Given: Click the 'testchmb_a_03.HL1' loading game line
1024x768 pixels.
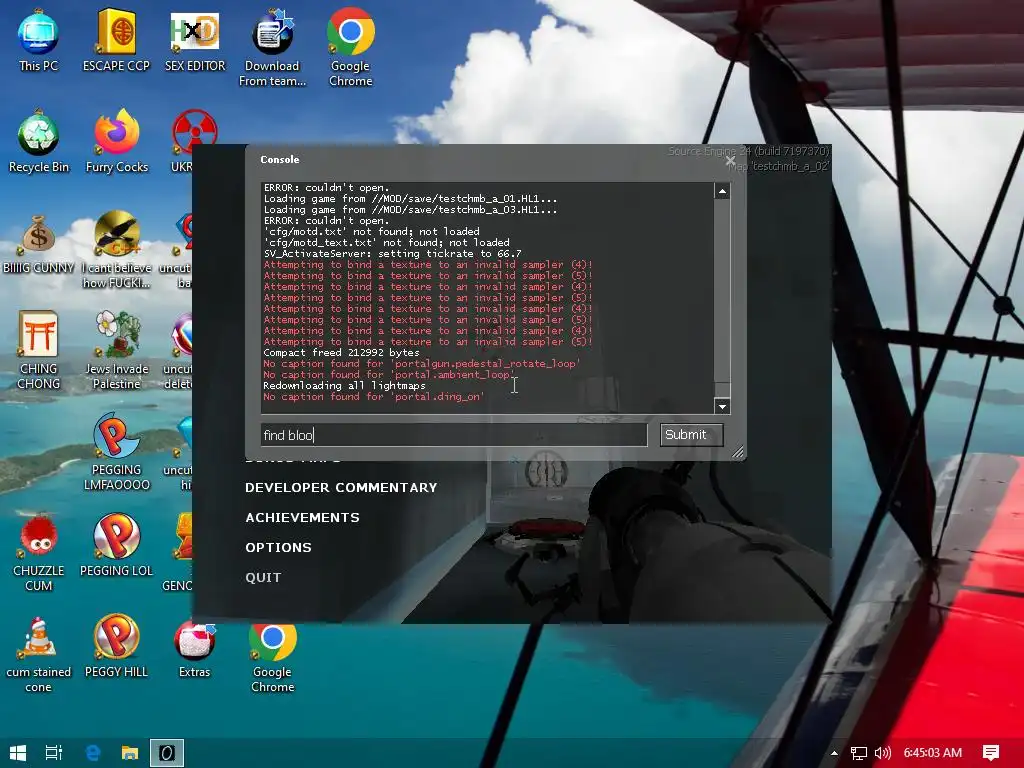Looking at the screenshot, I should coord(410,210).
